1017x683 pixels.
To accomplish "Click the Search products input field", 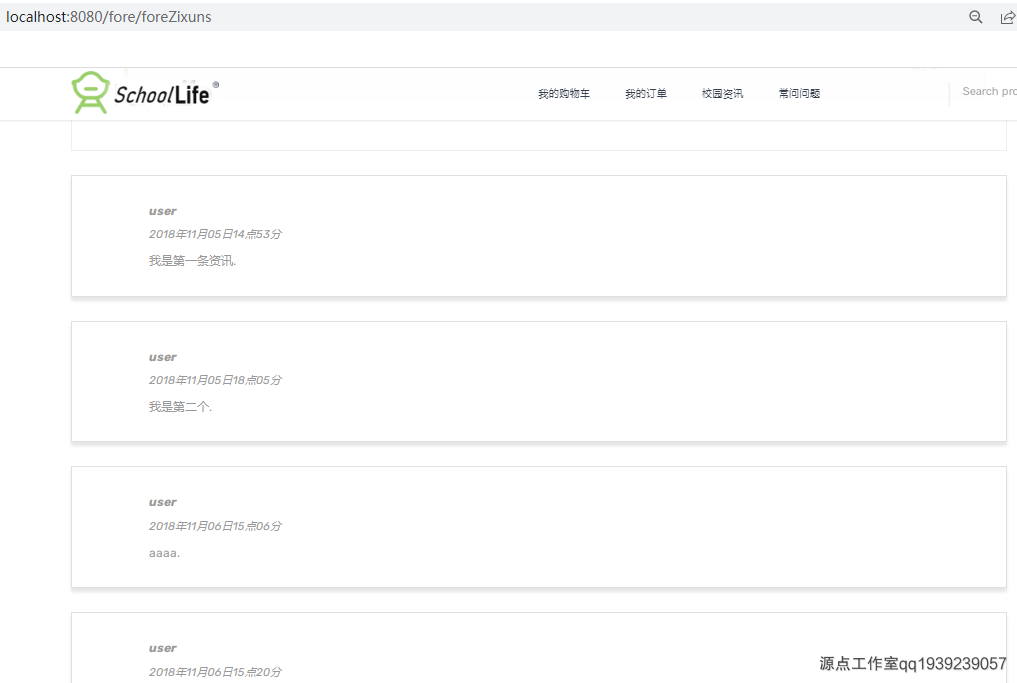I will [x=988, y=91].
